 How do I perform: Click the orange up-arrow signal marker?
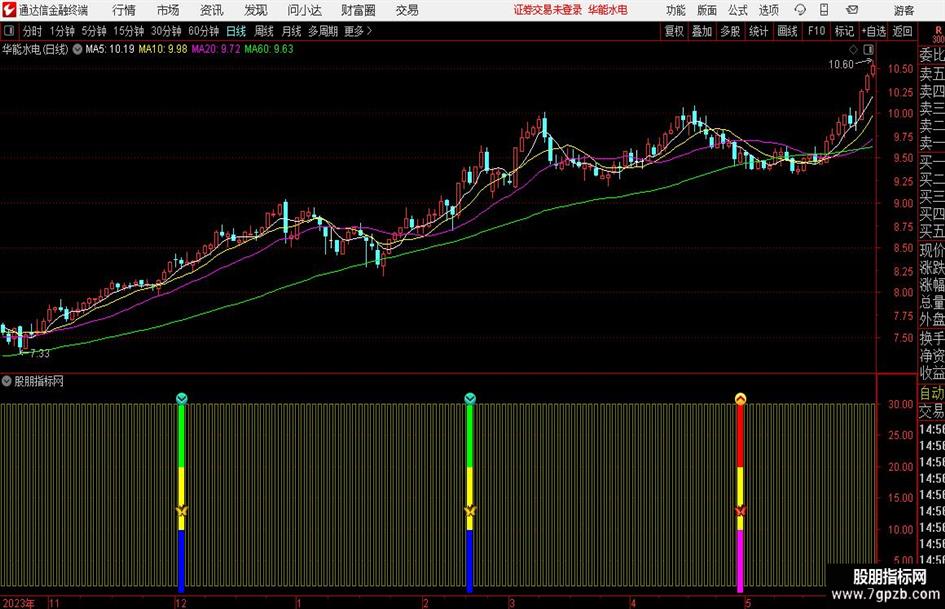coord(741,398)
